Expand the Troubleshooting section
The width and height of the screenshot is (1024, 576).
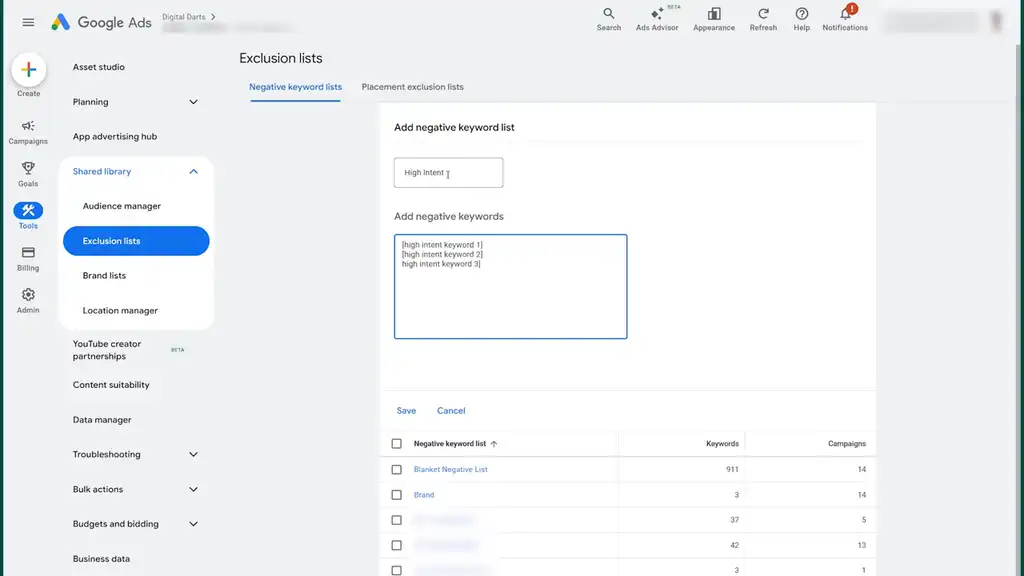(193, 455)
